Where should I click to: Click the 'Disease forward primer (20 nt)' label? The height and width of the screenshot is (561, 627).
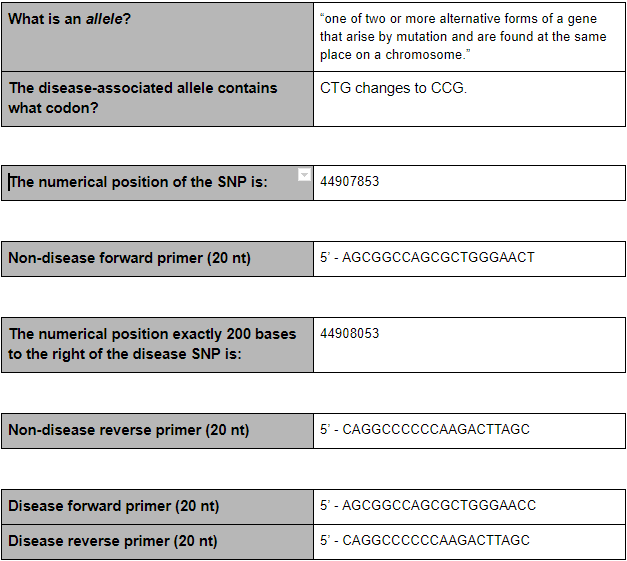114,505
